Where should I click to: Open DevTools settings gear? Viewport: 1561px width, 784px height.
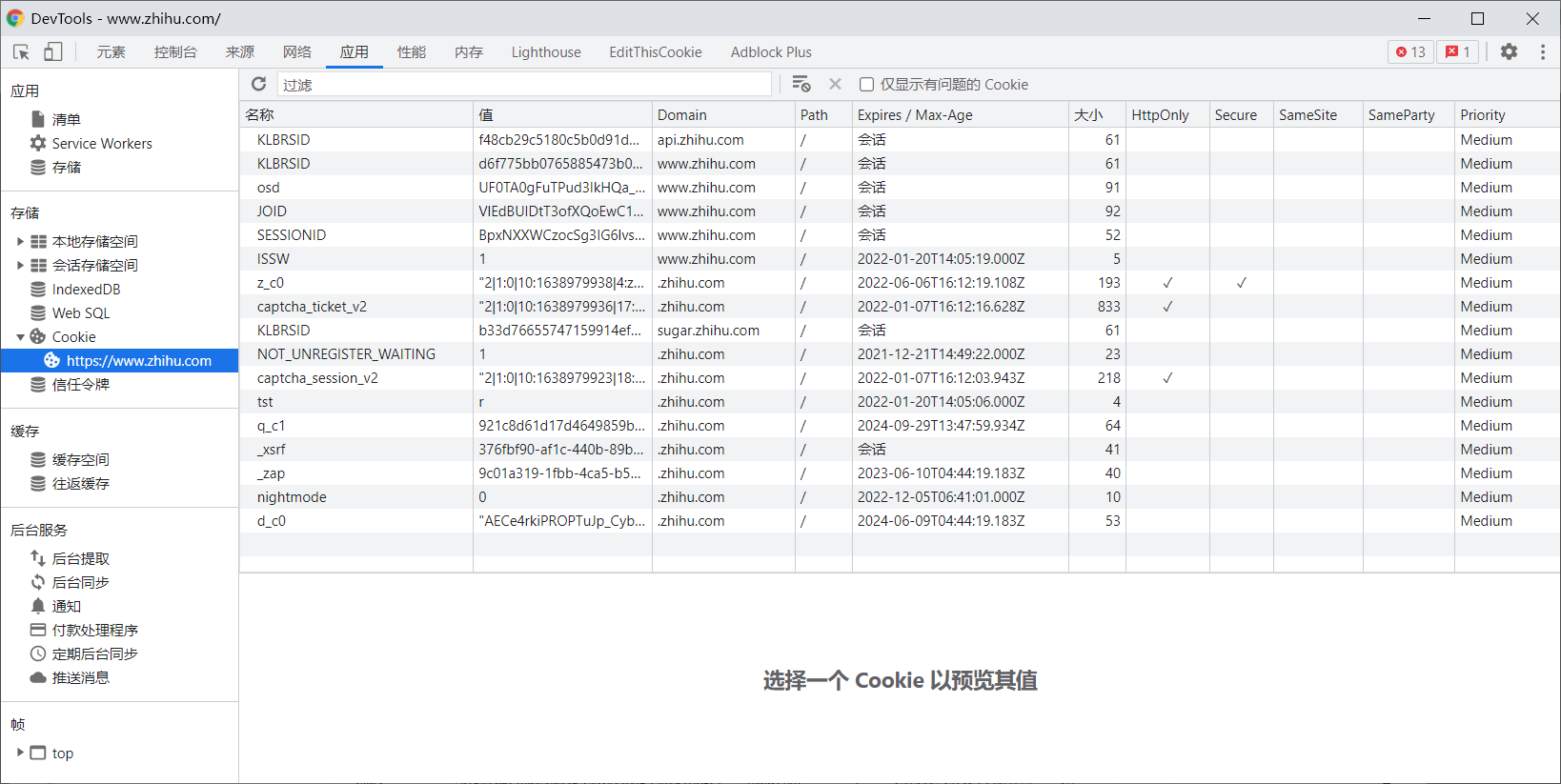1509,52
